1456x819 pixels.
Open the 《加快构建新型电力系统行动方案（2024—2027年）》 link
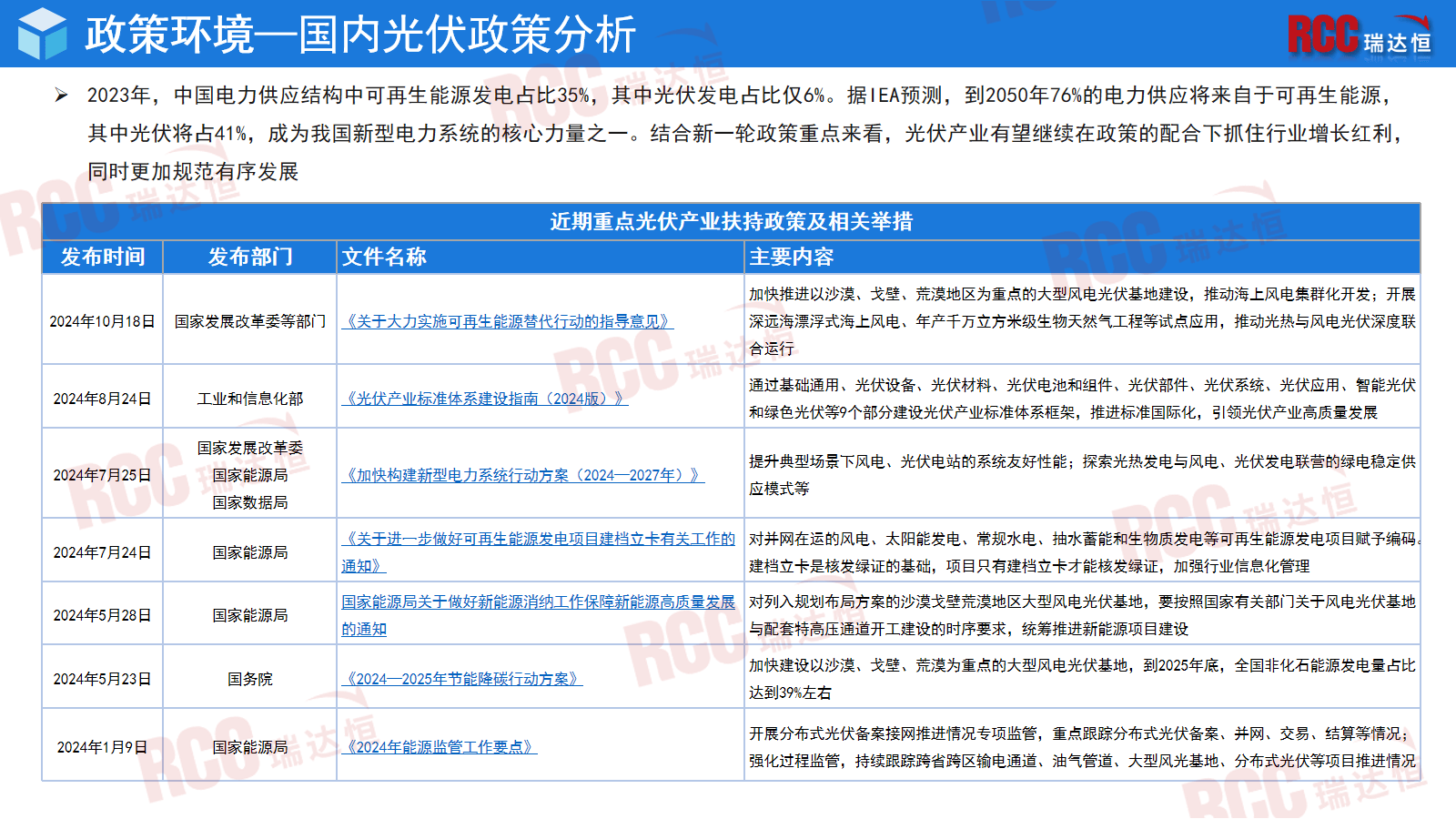tap(523, 475)
